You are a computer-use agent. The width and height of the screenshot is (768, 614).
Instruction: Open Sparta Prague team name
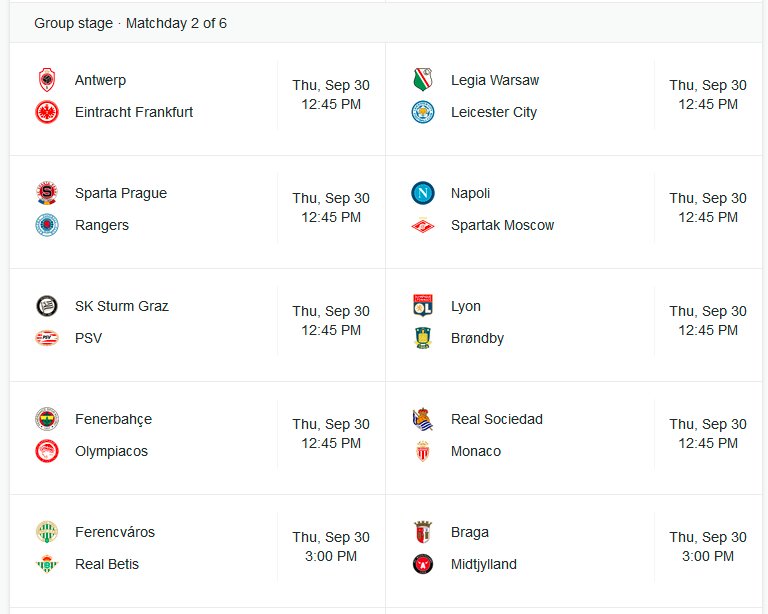pos(121,193)
